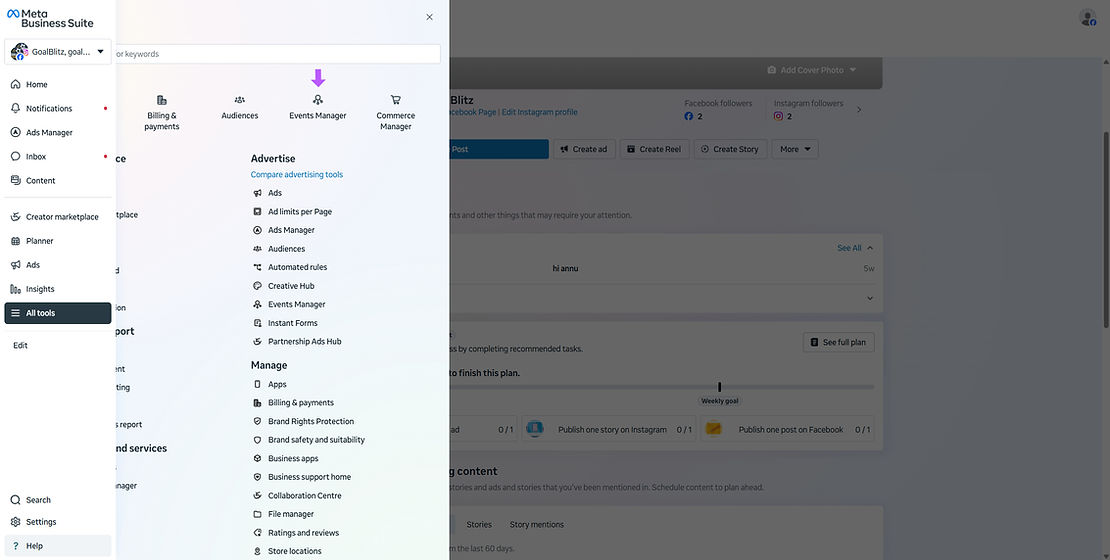The image size is (1110, 560).
Task: Open Creative Hub
Action: [283, 286]
